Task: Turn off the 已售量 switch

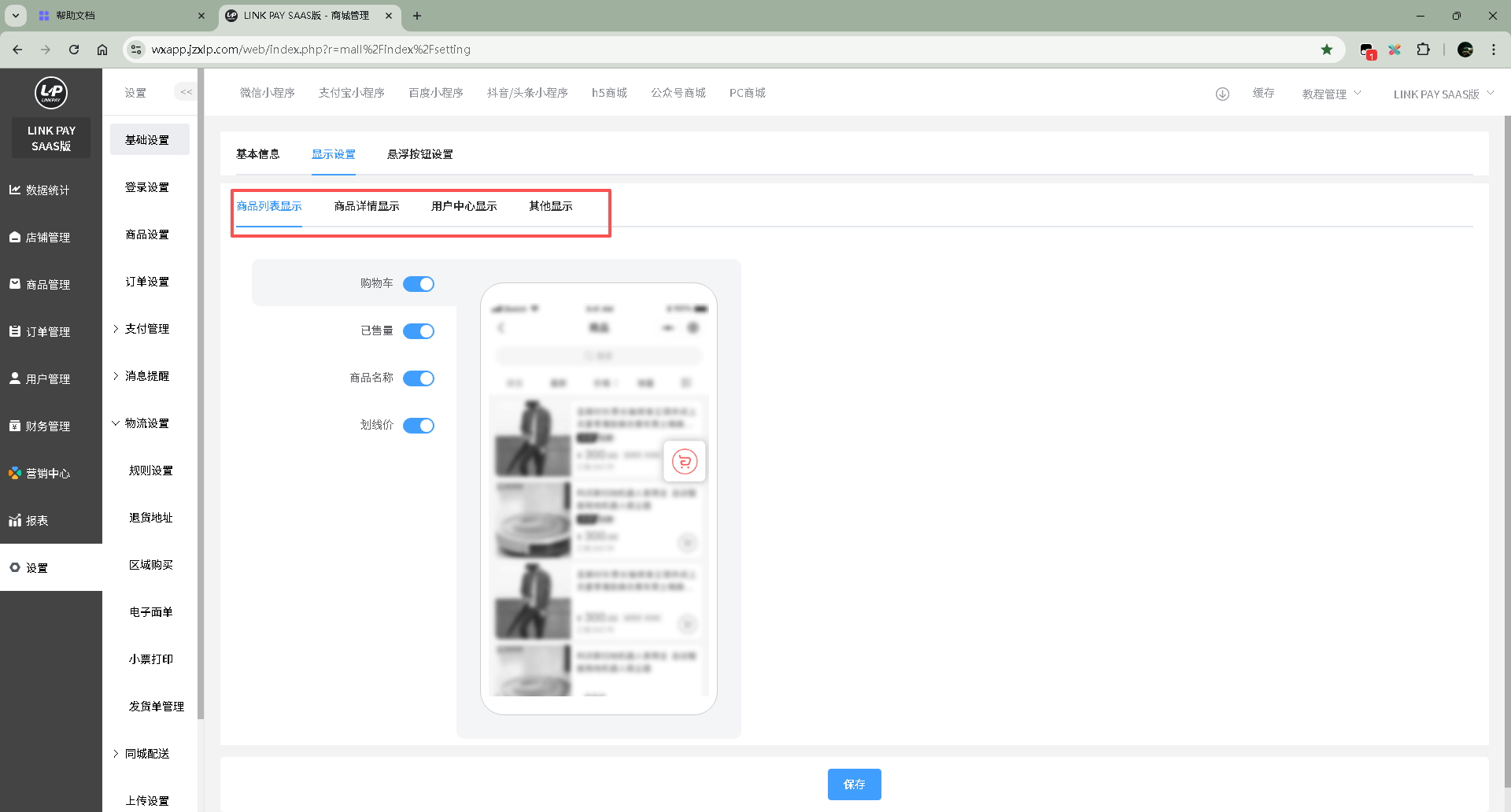Action: click(419, 331)
